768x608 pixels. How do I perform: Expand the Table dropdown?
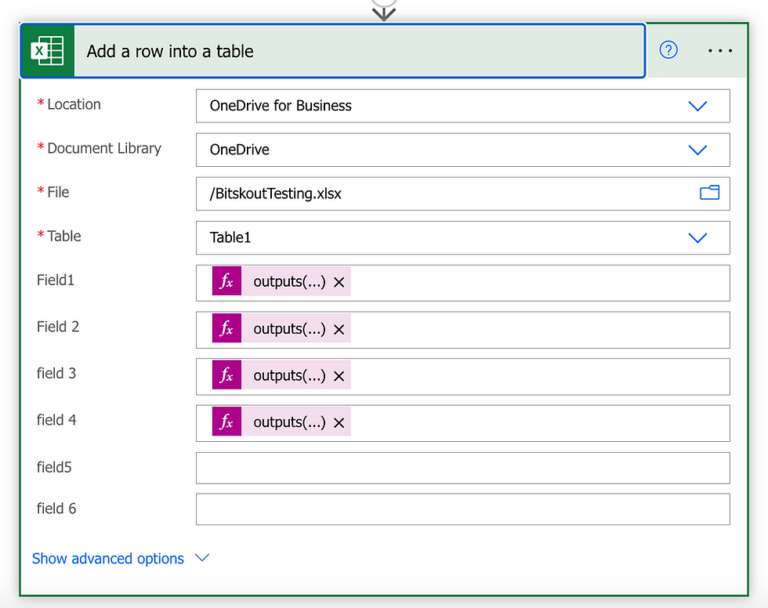(697, 238)
